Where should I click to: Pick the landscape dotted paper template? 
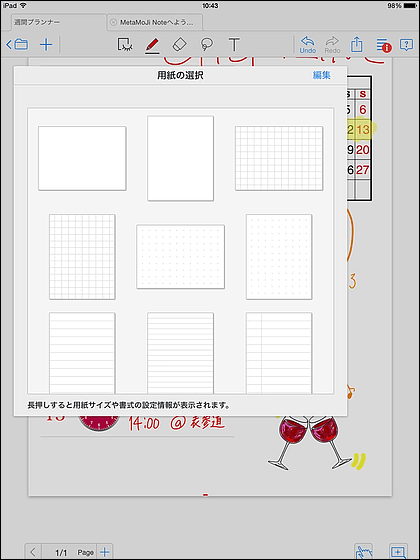click(180, 257)
